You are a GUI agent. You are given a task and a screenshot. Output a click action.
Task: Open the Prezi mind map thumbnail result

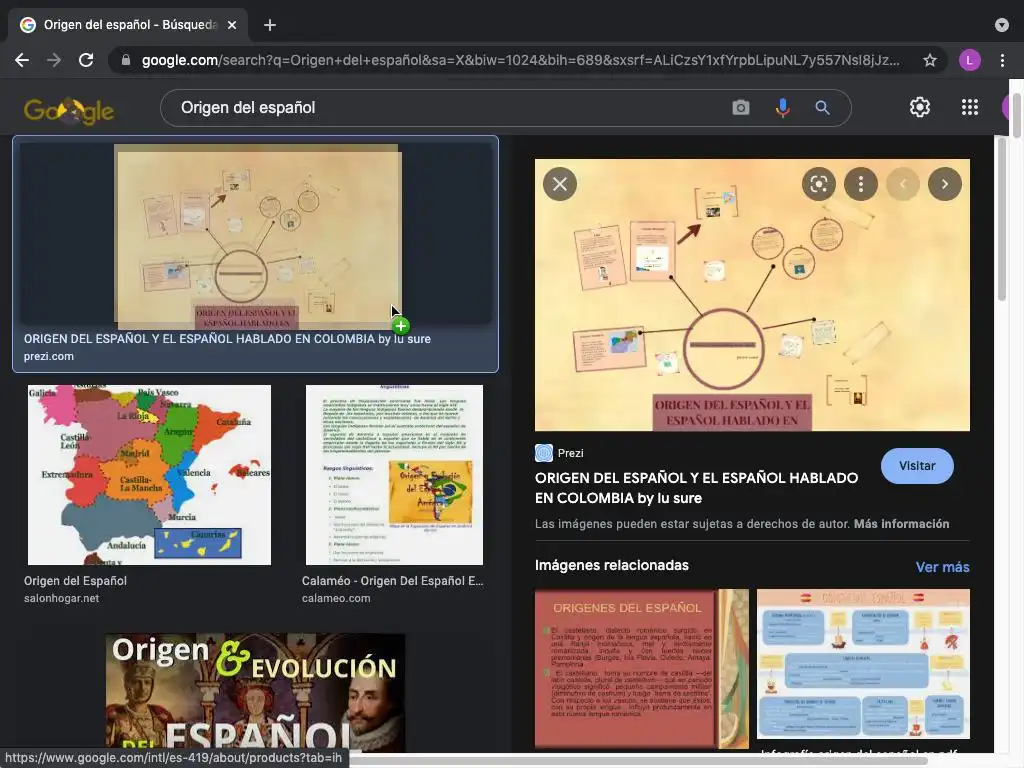coord(258,236)
